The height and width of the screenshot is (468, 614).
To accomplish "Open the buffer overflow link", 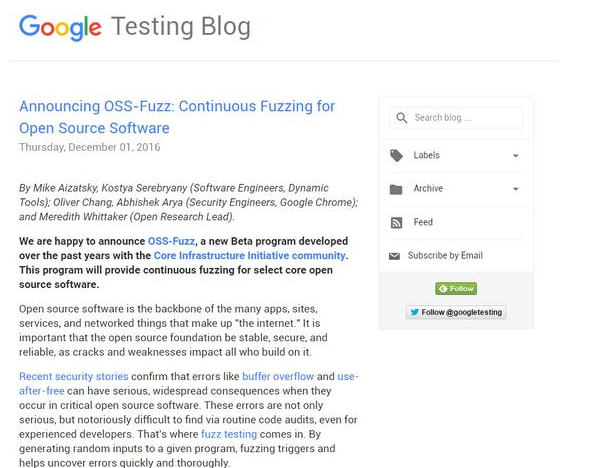I will [278, 376].
